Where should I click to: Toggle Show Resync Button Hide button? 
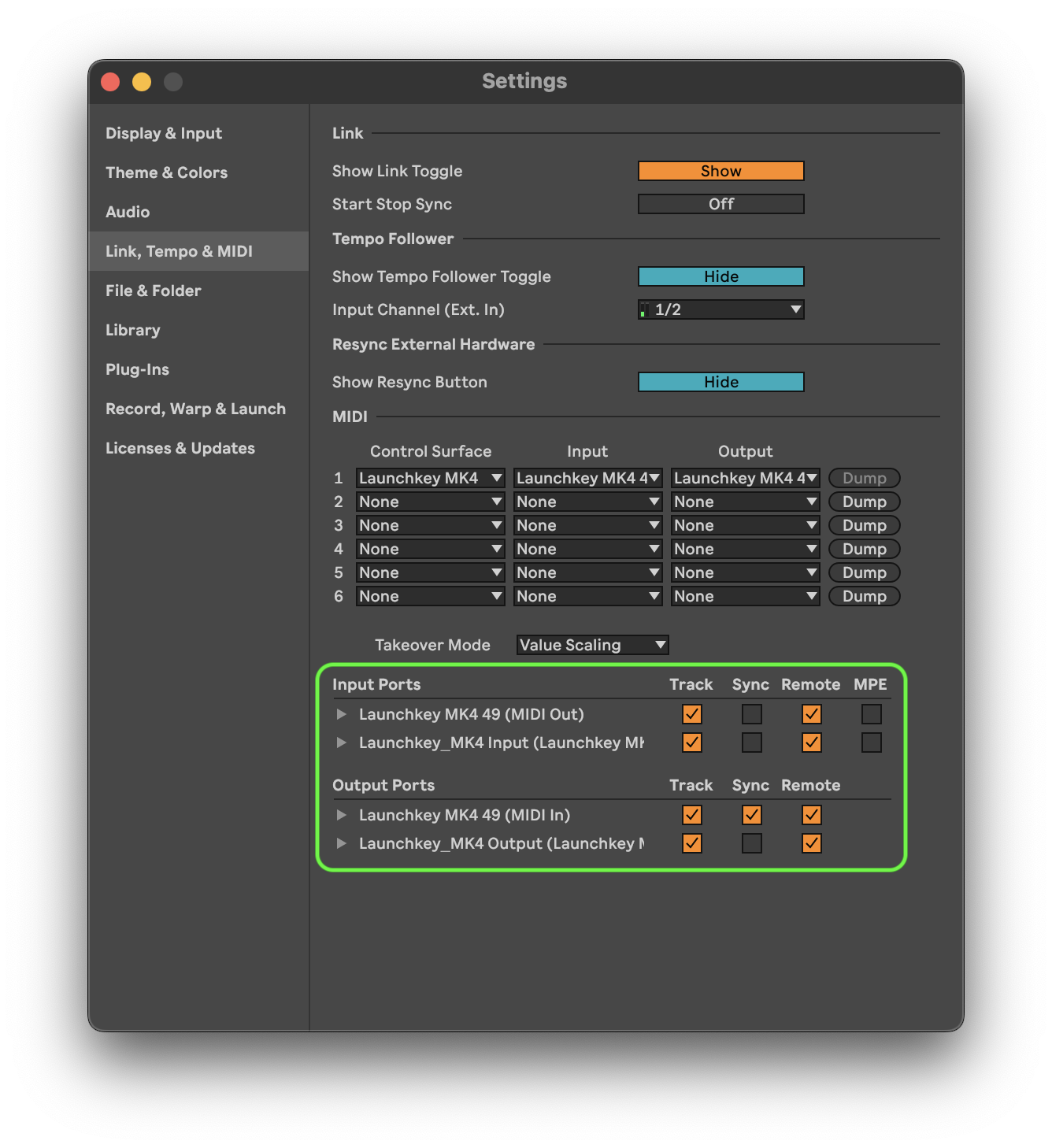point(721,382)
